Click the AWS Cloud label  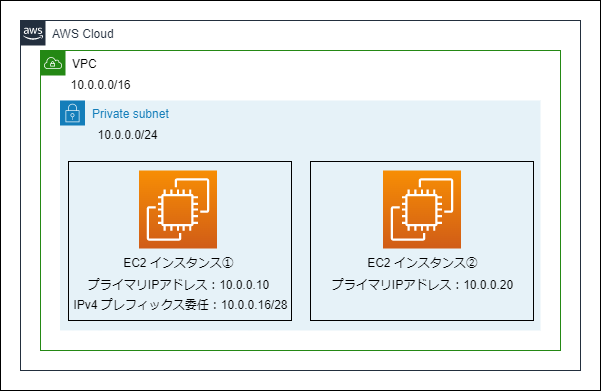point(83,34)
